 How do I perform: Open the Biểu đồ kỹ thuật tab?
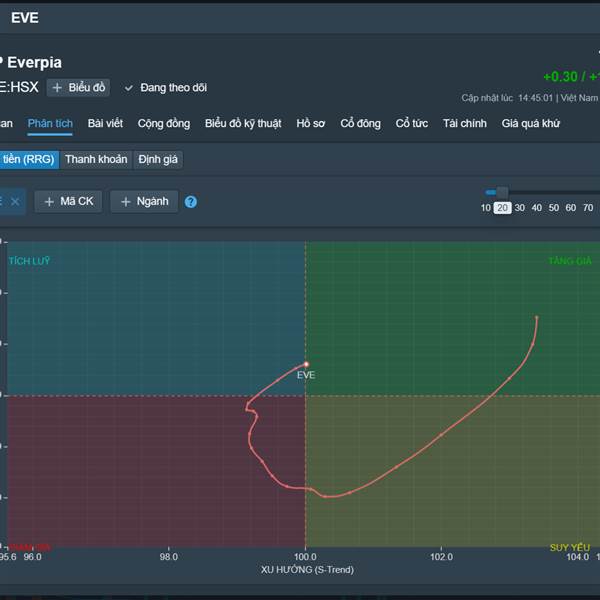point(243,123)
